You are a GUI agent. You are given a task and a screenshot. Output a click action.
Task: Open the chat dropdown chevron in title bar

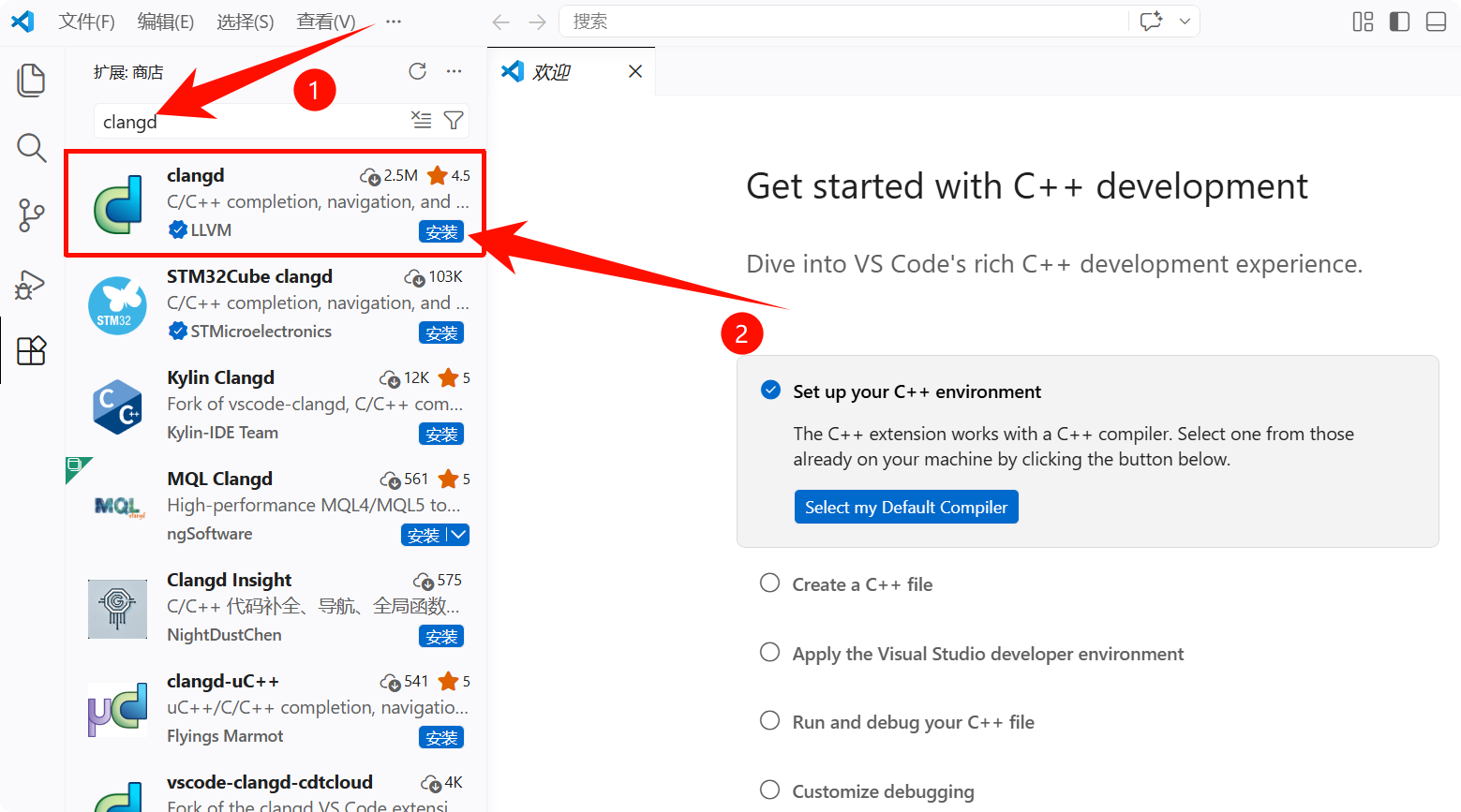(1185, 22)
